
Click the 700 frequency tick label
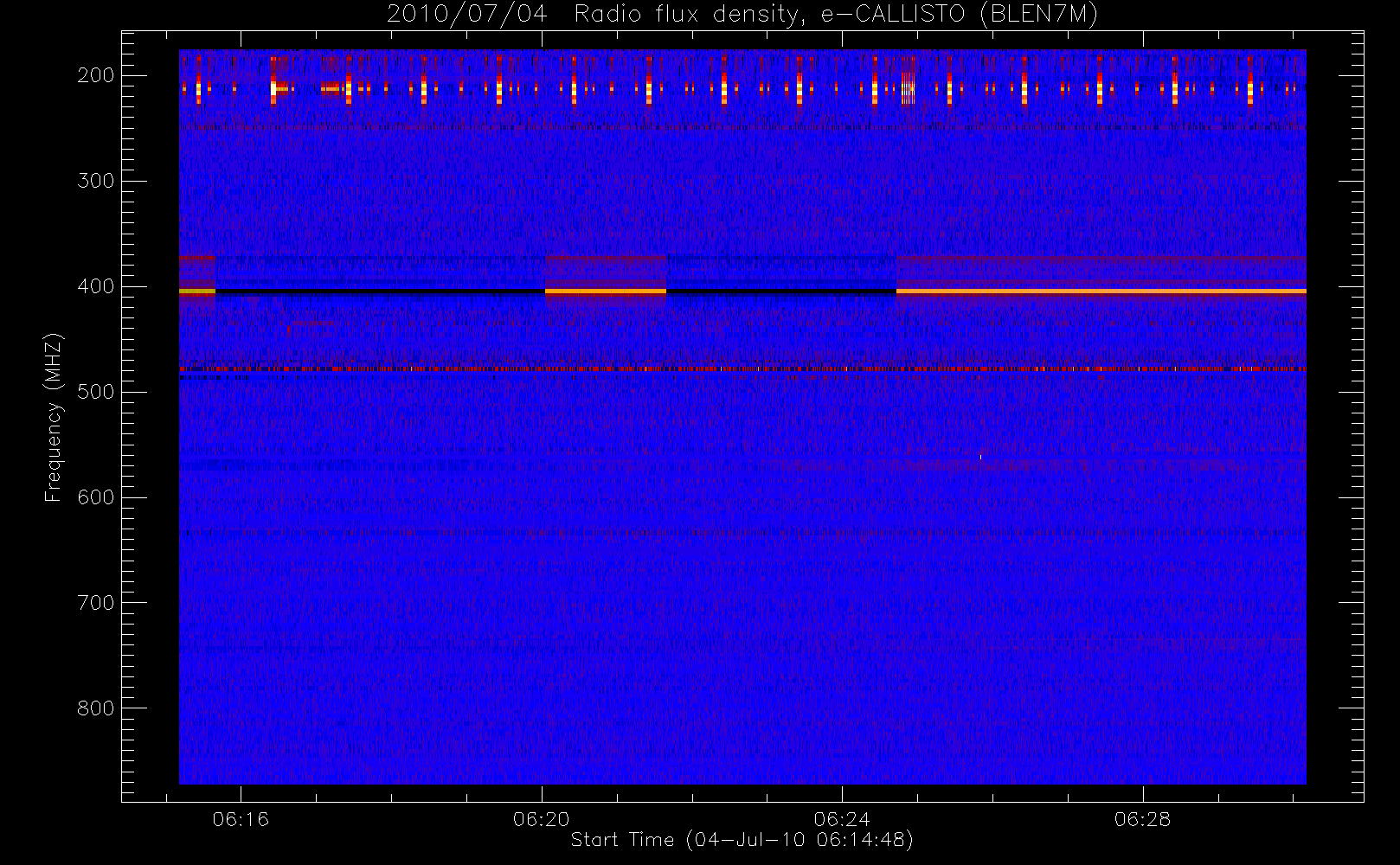(96, 603)
